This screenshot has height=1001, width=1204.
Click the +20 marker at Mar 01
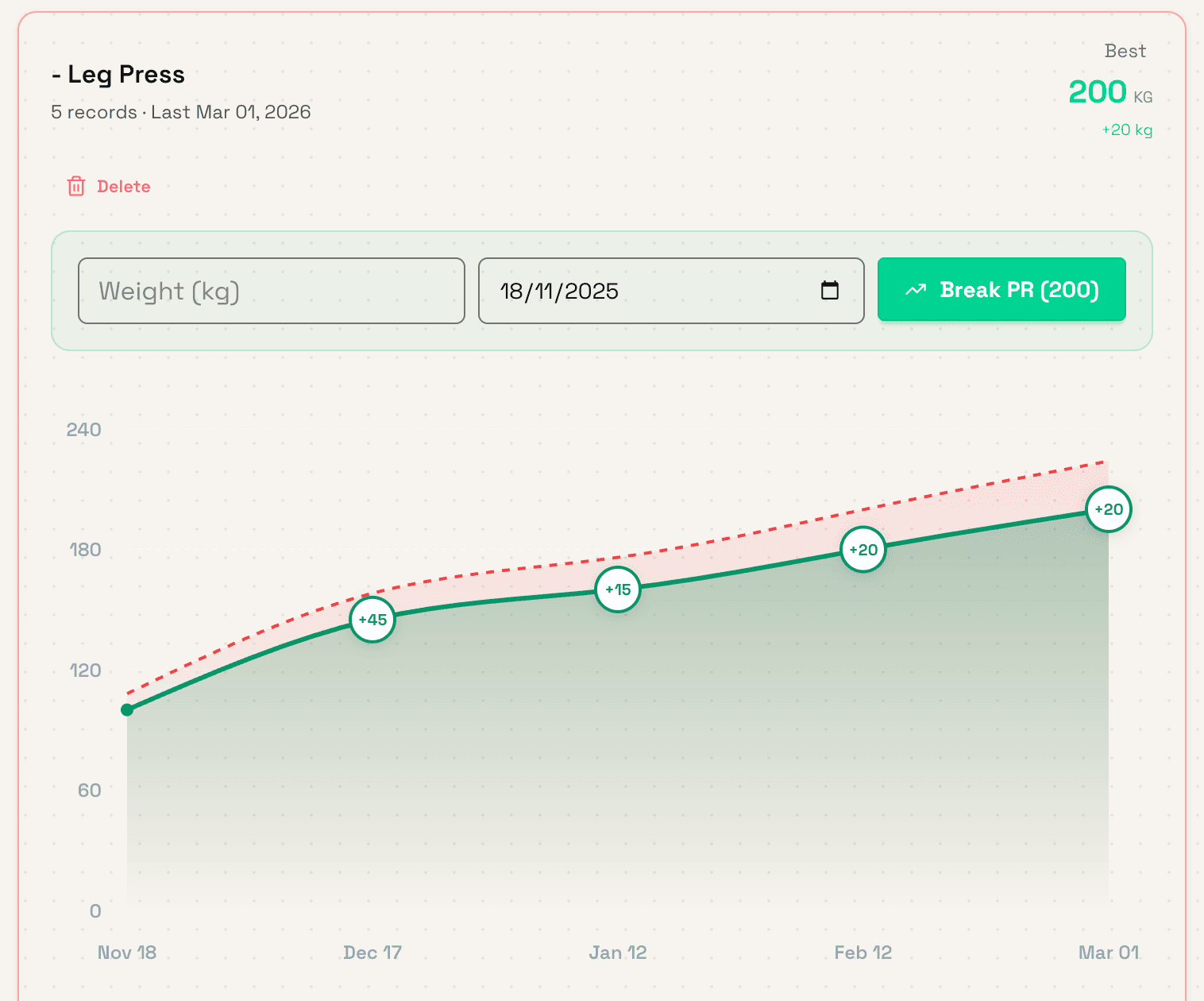[x=1108, y=509]
